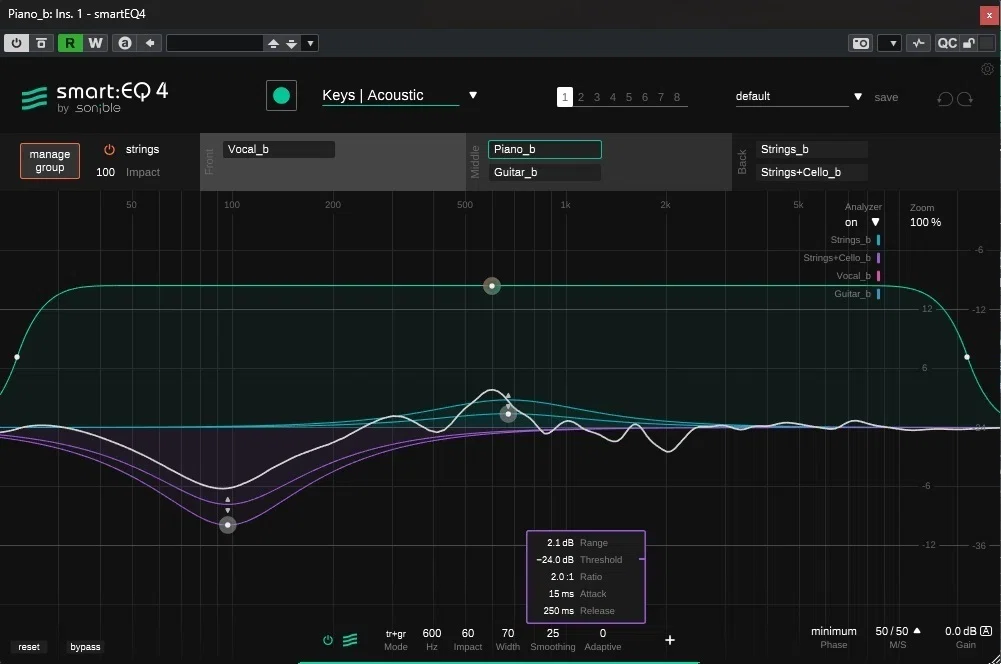1001x664 pixels.
Task: Toggle Strings+Cello_b analyzer color marker
Action: 878,258
